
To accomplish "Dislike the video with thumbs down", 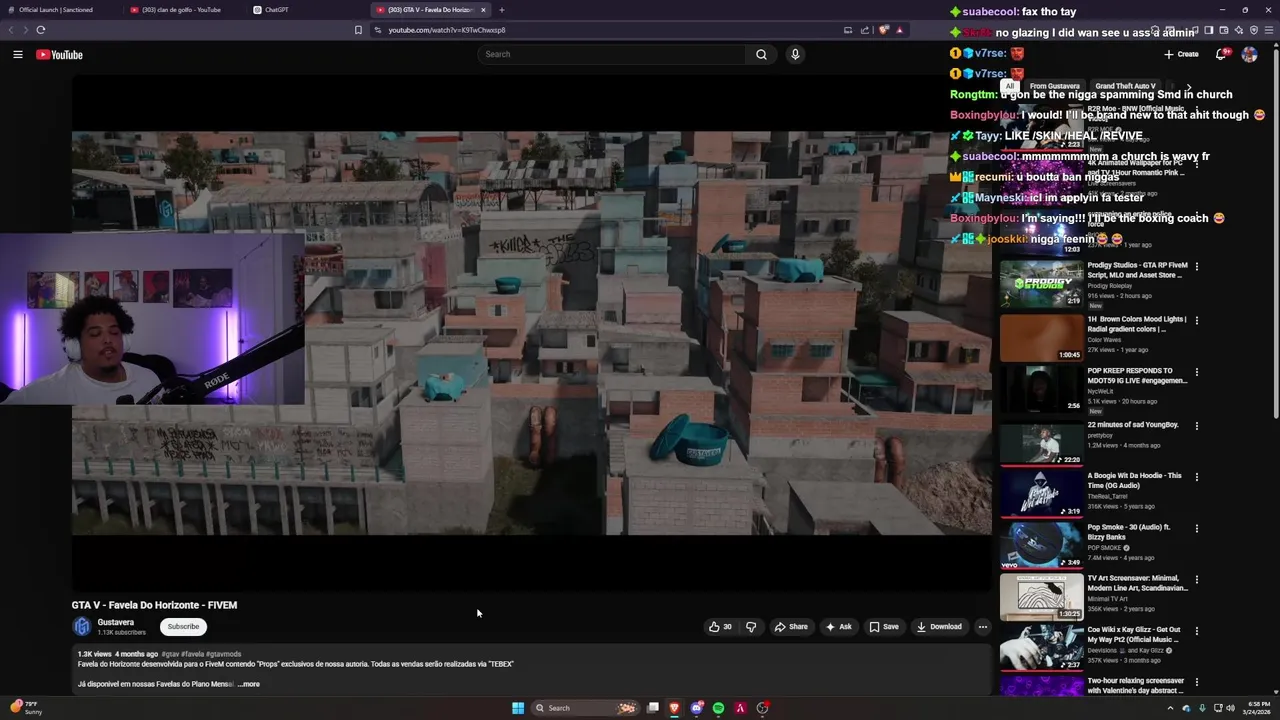I will pos(751,627).
